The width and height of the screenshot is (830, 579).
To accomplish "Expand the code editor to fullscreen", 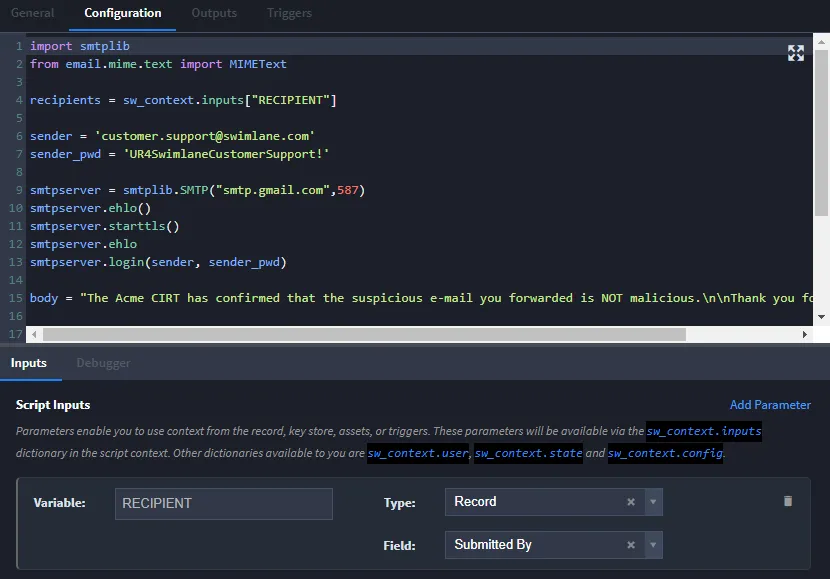I will pyautogui.click(x=796, y=53).
